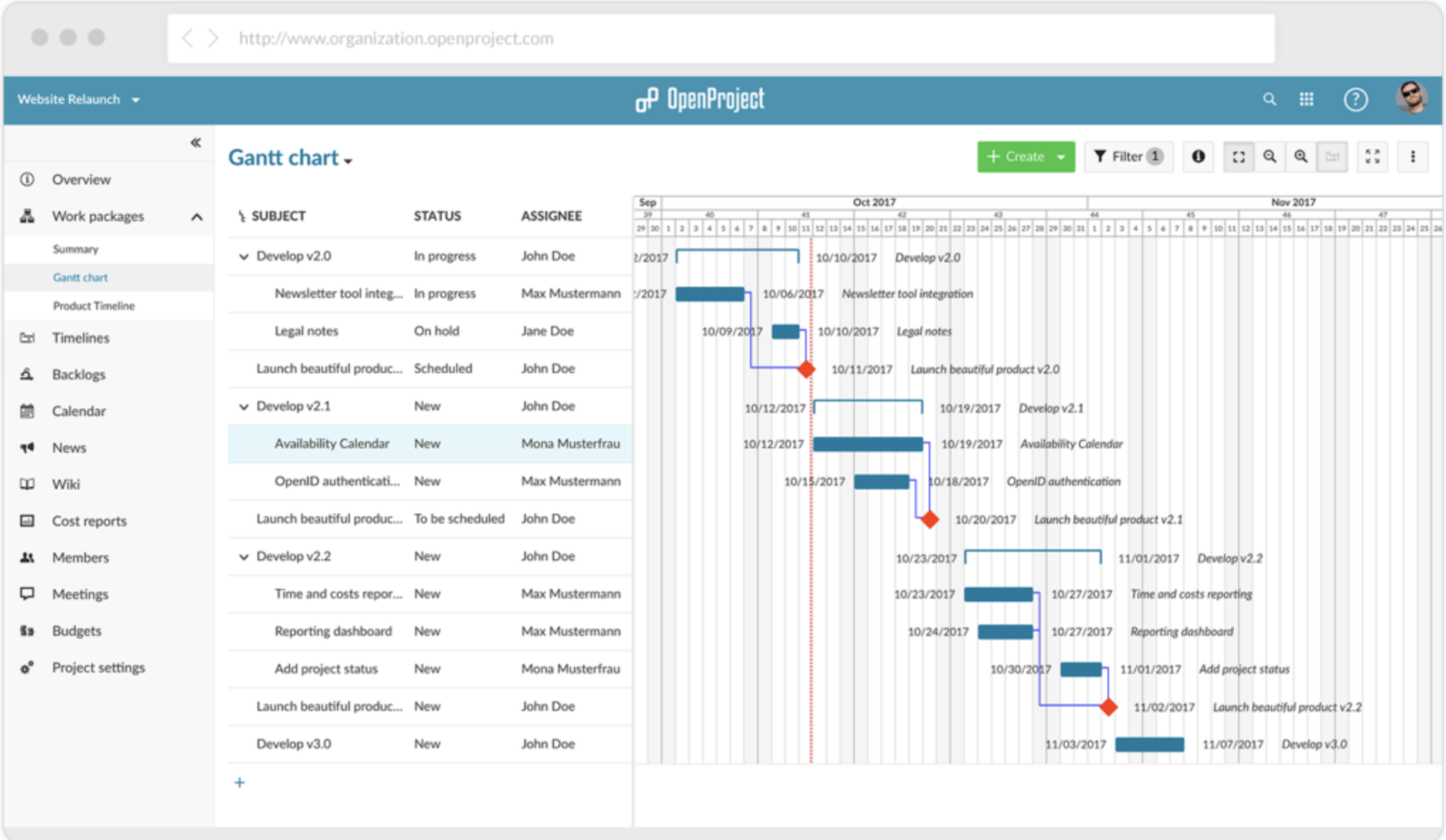This screenshot has height=840, width=1446.
Task: Collapse the Develop v2.1 row
Action: [243, 406]
